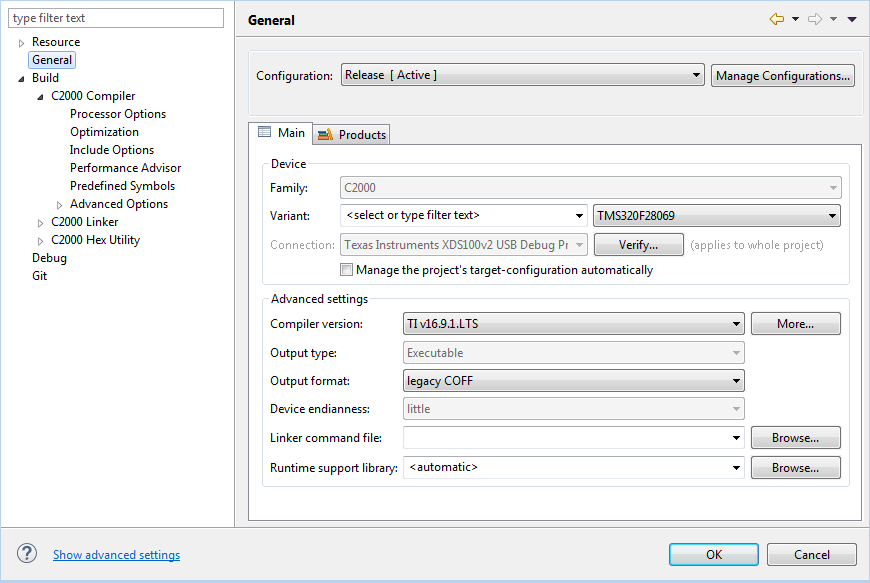Enable manage target-configuration automatically checkbox

[x=347, y=270]
